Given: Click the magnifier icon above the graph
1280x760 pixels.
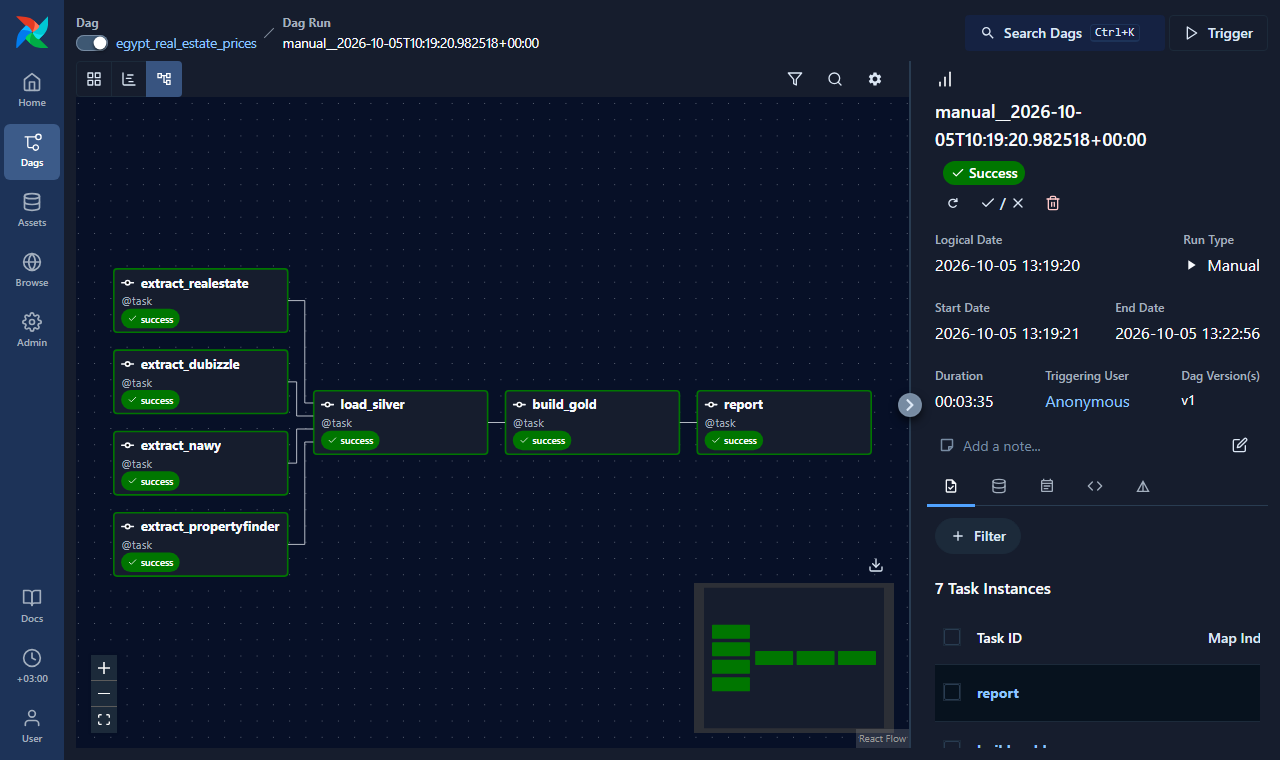Looking at the screenshot, I should 835,79.
